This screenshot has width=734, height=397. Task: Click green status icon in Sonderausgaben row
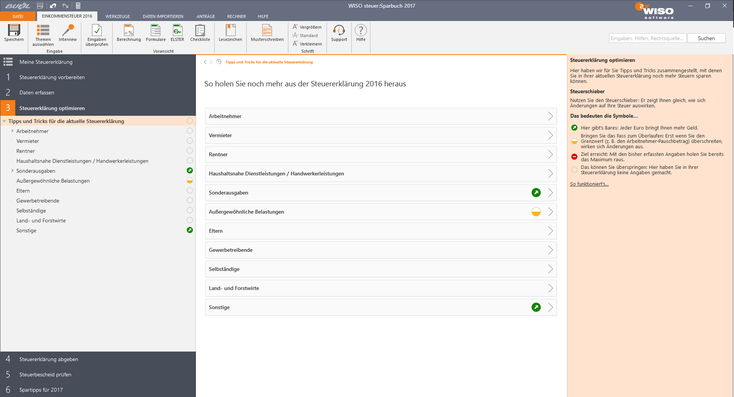(536, 192)
